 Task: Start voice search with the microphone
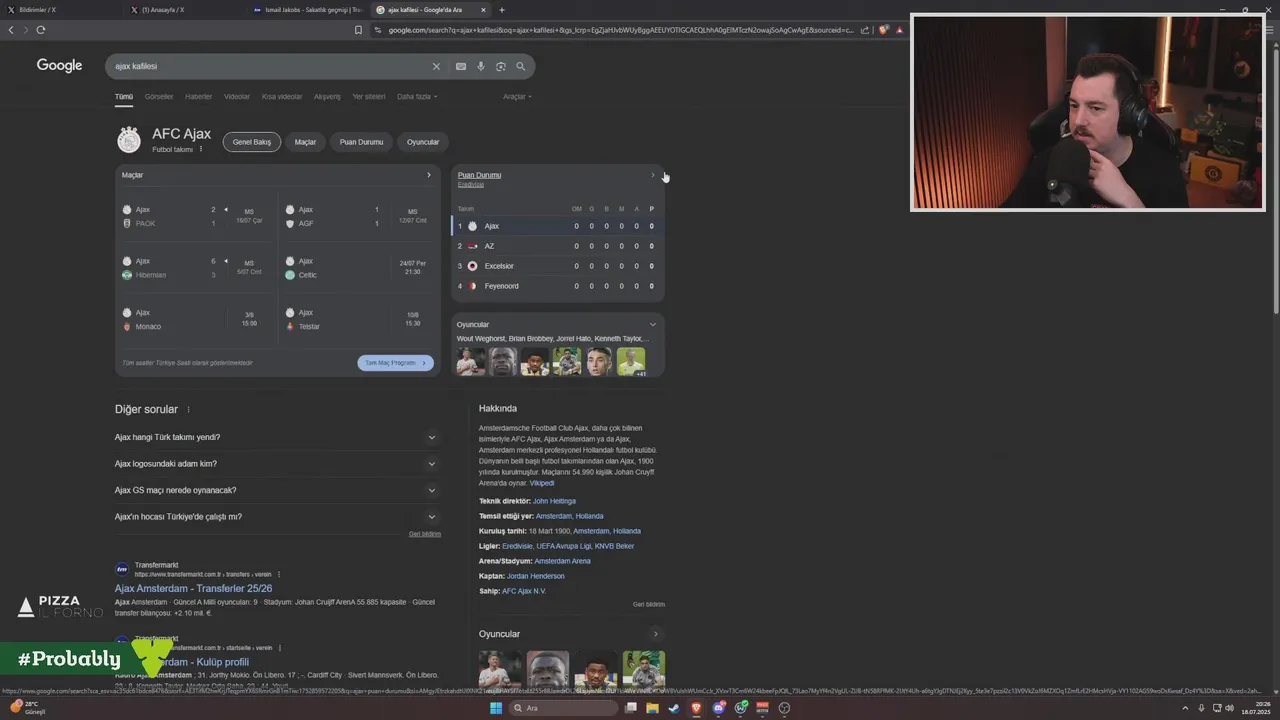pyautogui.click(x=481, y=66)
